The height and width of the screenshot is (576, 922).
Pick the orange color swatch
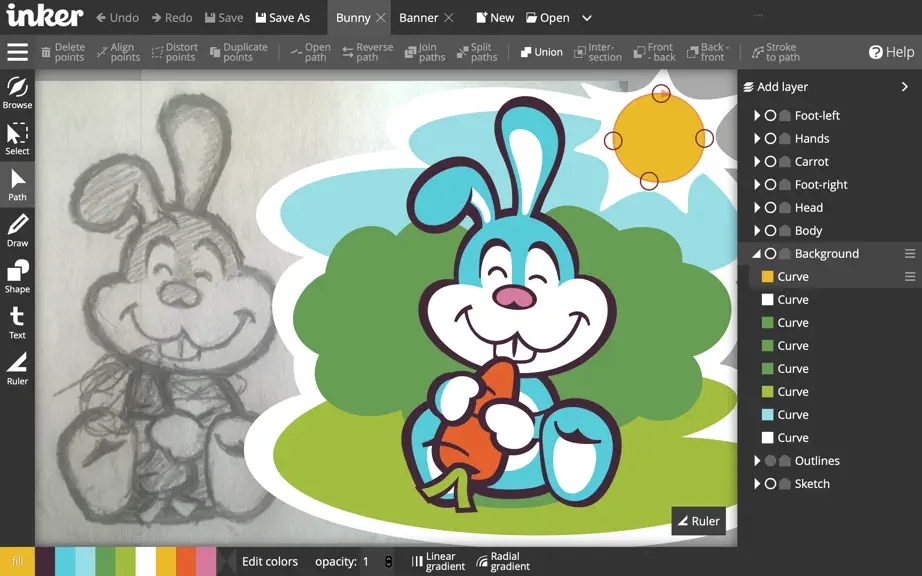[186, 561]
